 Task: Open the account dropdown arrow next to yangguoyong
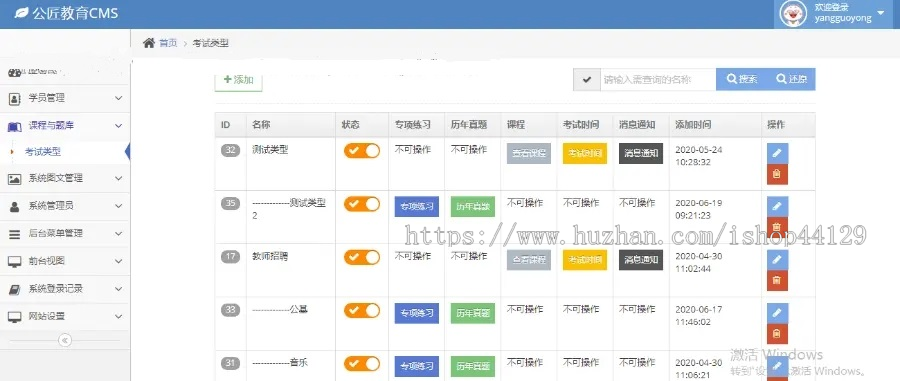pos(881,12)
